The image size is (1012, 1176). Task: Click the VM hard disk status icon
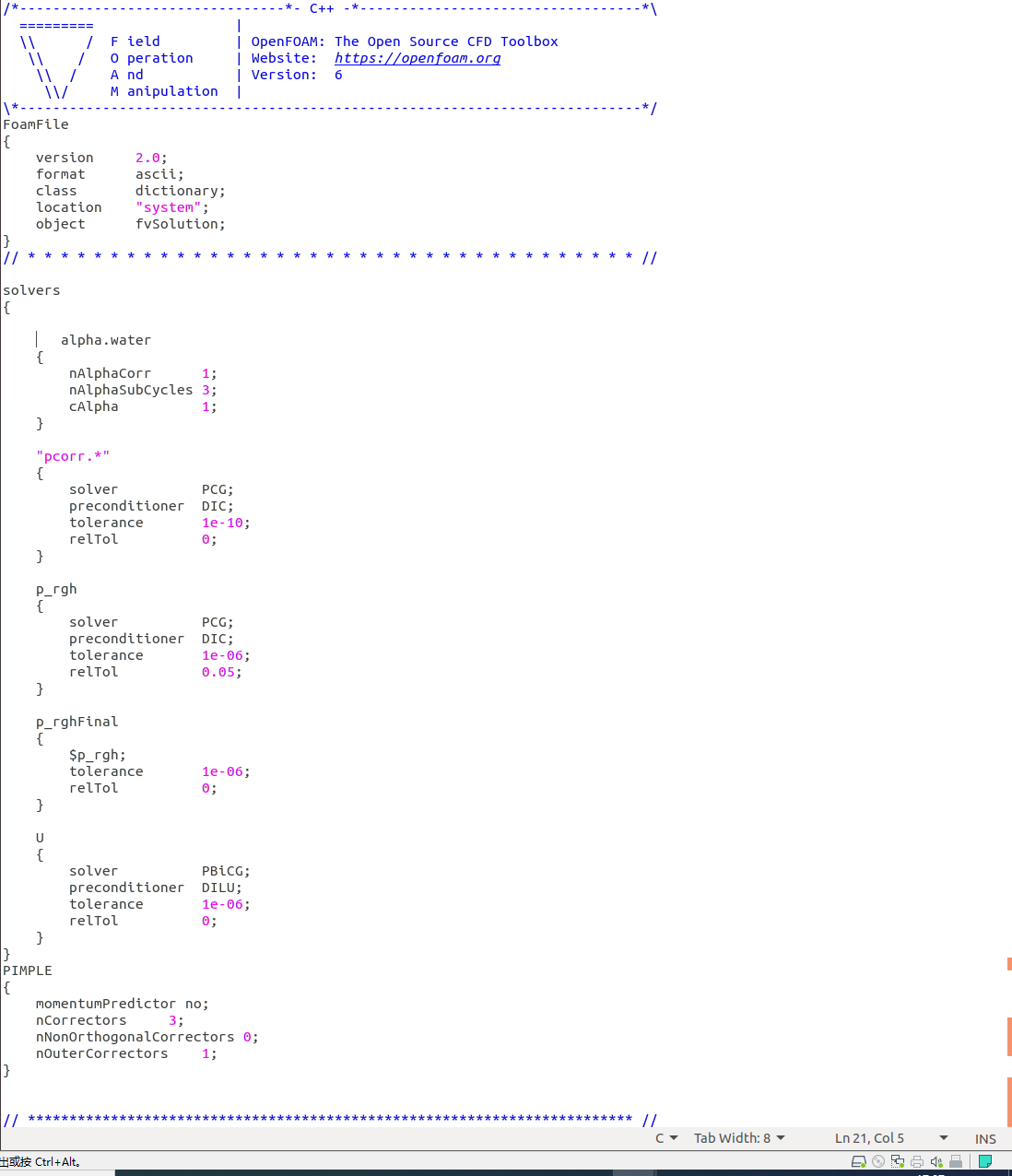coord(858,1161)
